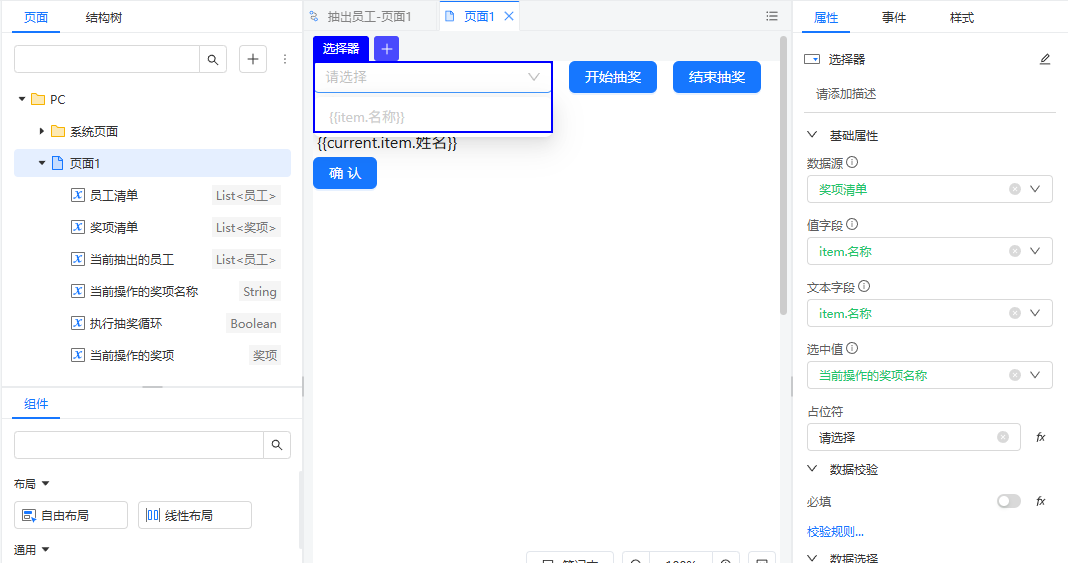1068x563 pixels.
Task: Click the 奖项清单 variable icon
Action: click(x=78, y=227)
